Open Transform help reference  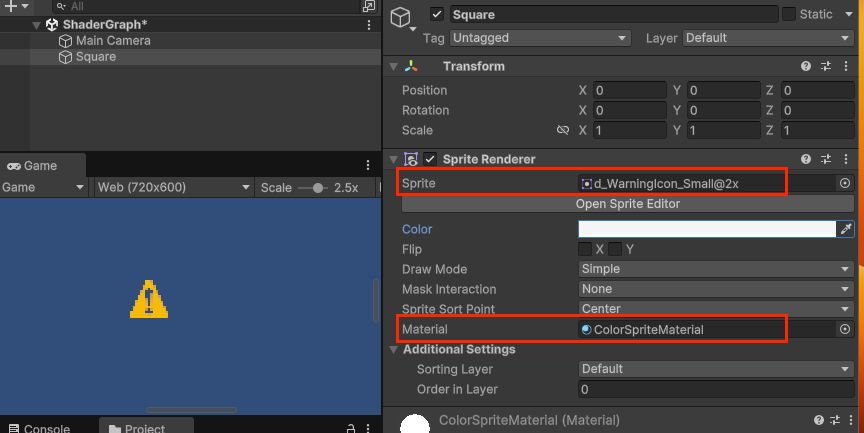click(x=806, y=66)
